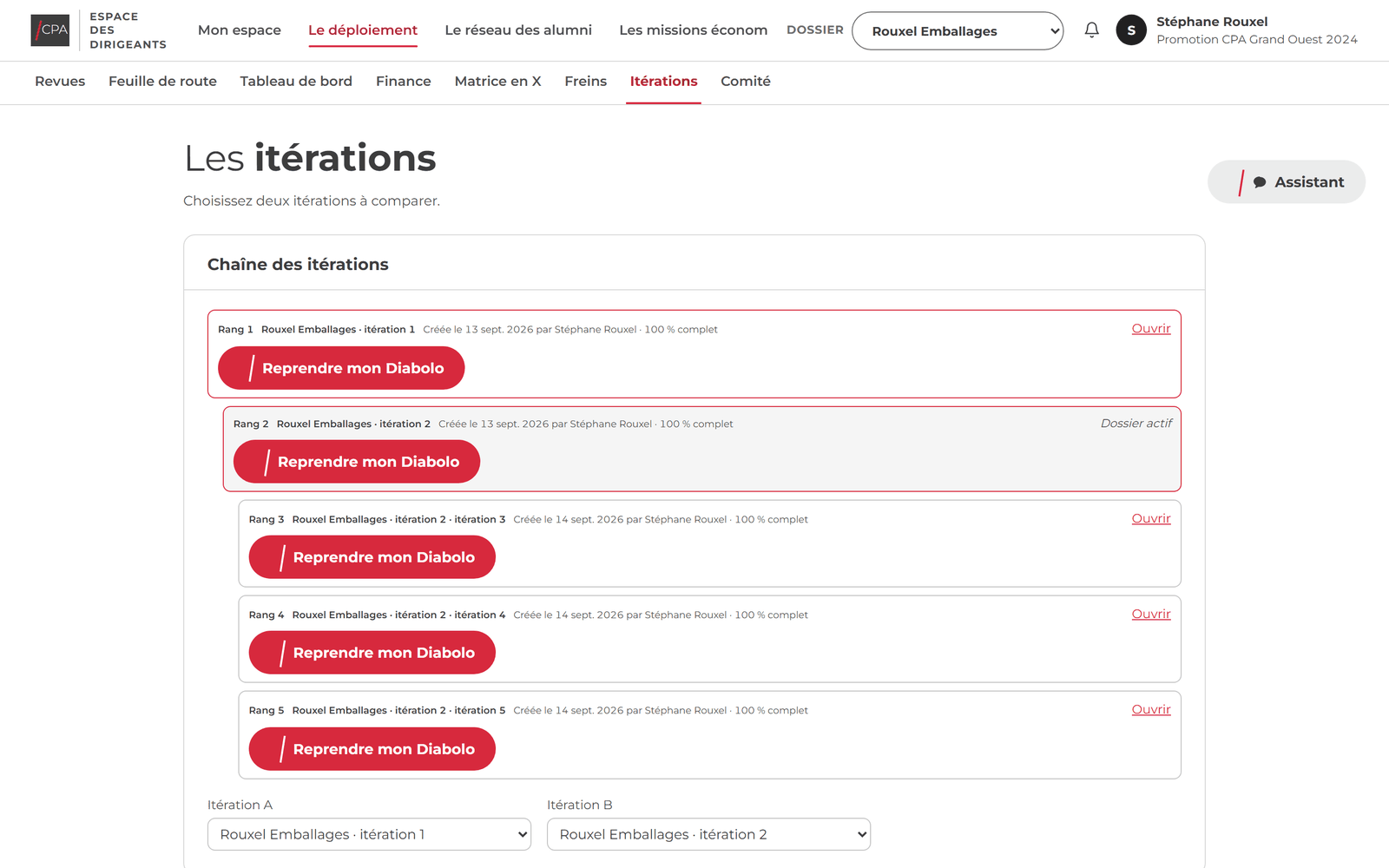
Task: Go to Mon espace
Action: tap(240, 30)
